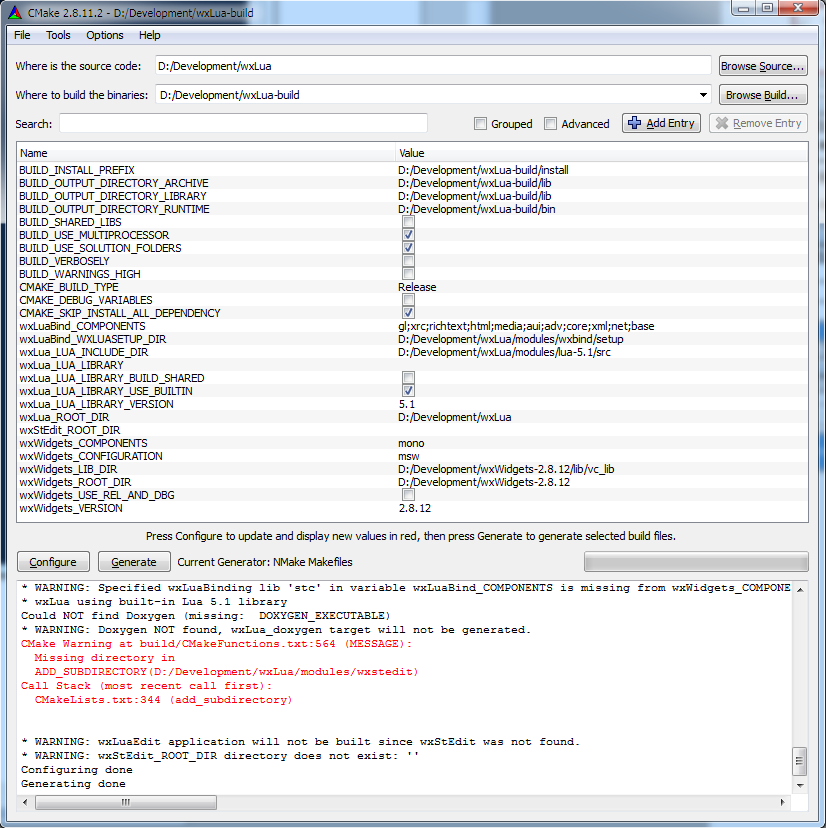
Task: Uncheck CMAKE_SKIP_INSTALL_ALL_DEPENDENCY checkbox
Action: [408, 313]
